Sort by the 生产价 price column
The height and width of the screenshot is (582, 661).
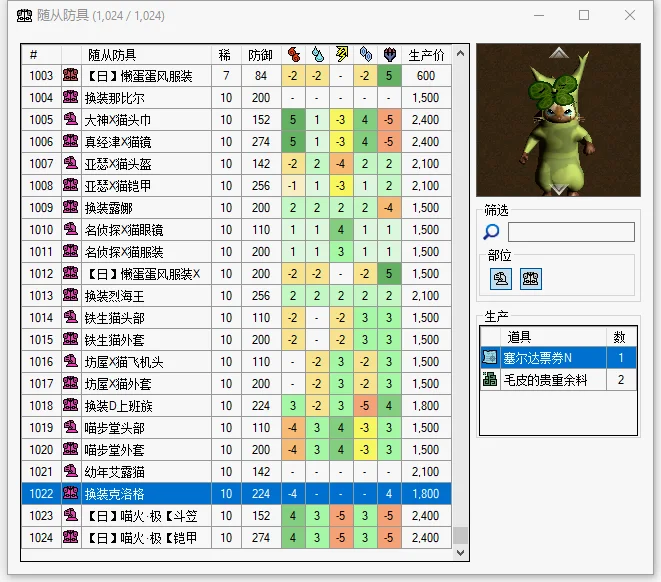[426, 54]
